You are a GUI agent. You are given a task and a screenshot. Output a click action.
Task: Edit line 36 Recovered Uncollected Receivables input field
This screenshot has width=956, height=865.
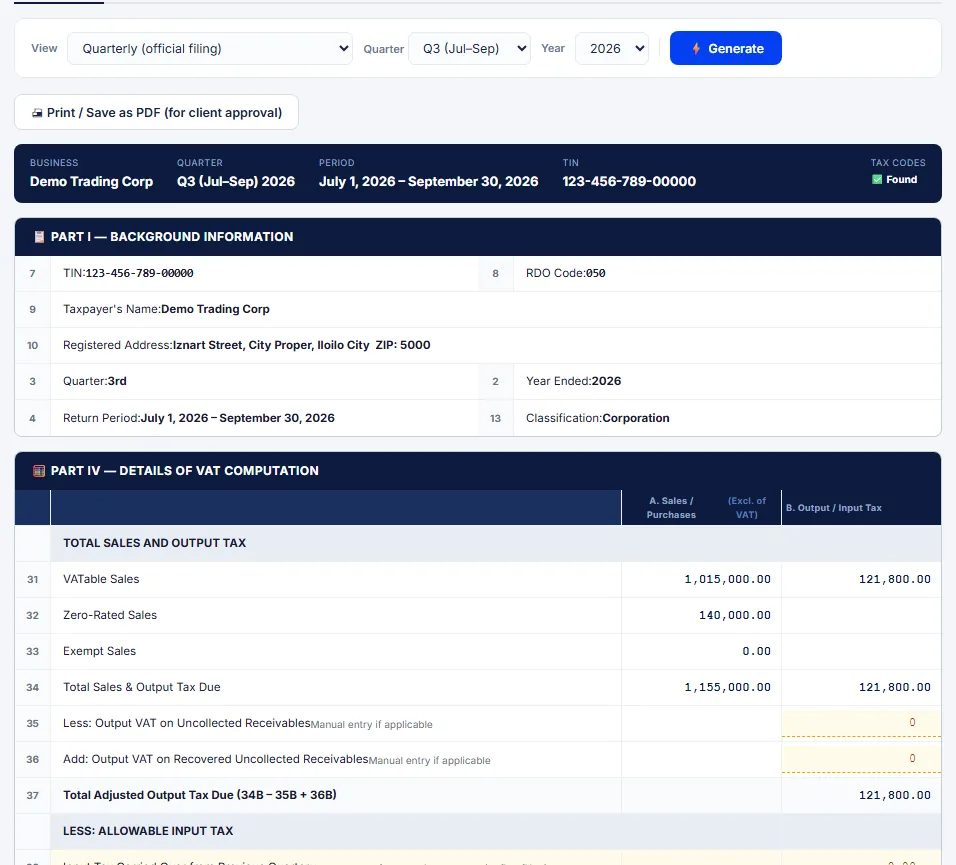(x=861, y=758)
